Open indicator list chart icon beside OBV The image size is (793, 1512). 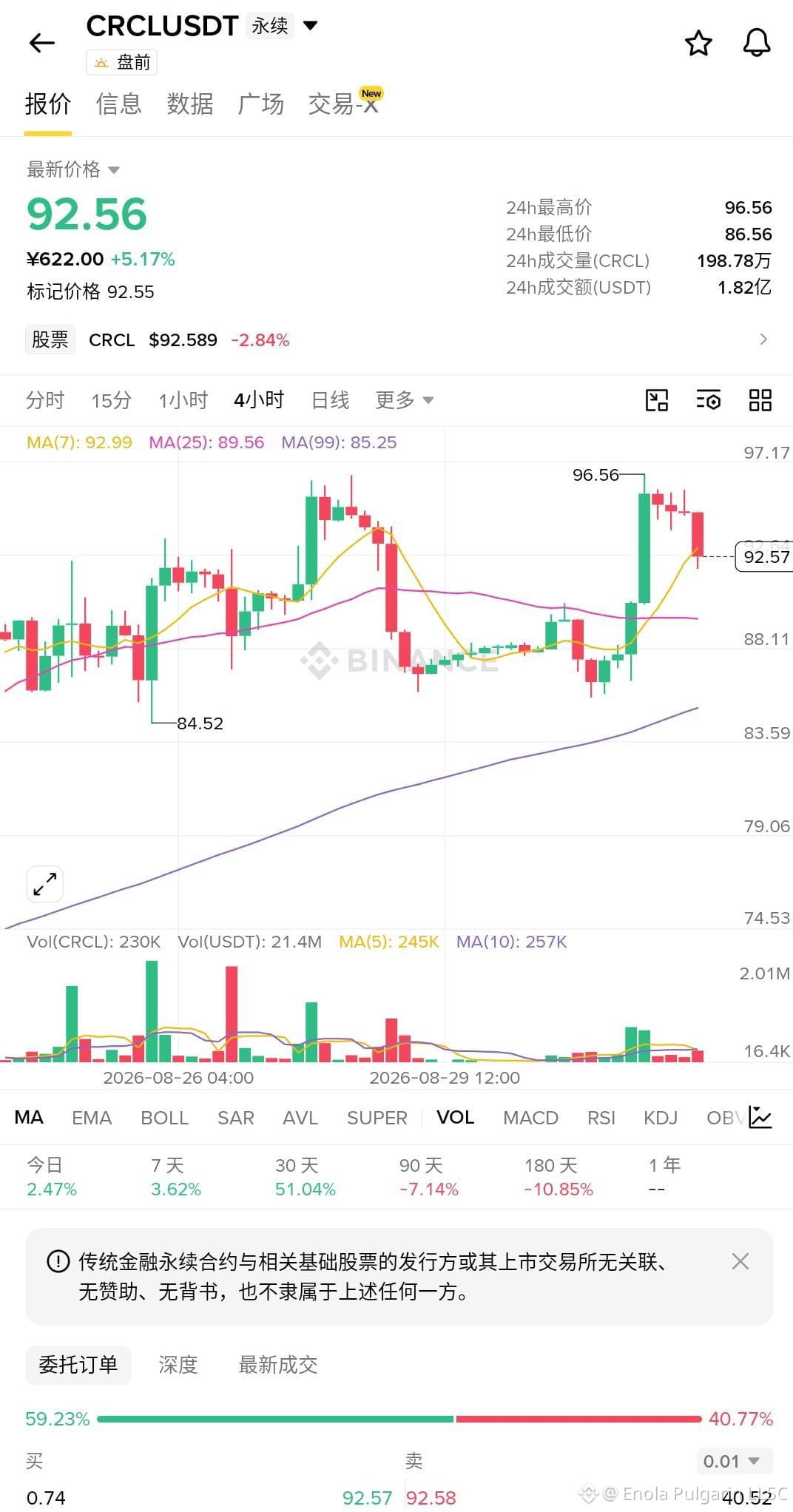[x=760, y=1117]
